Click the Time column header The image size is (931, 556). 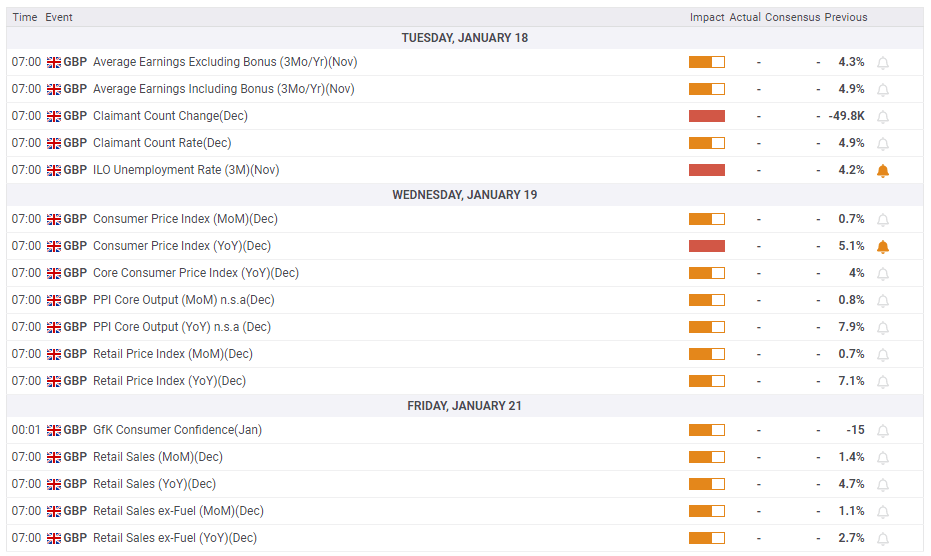coord(25,17)
